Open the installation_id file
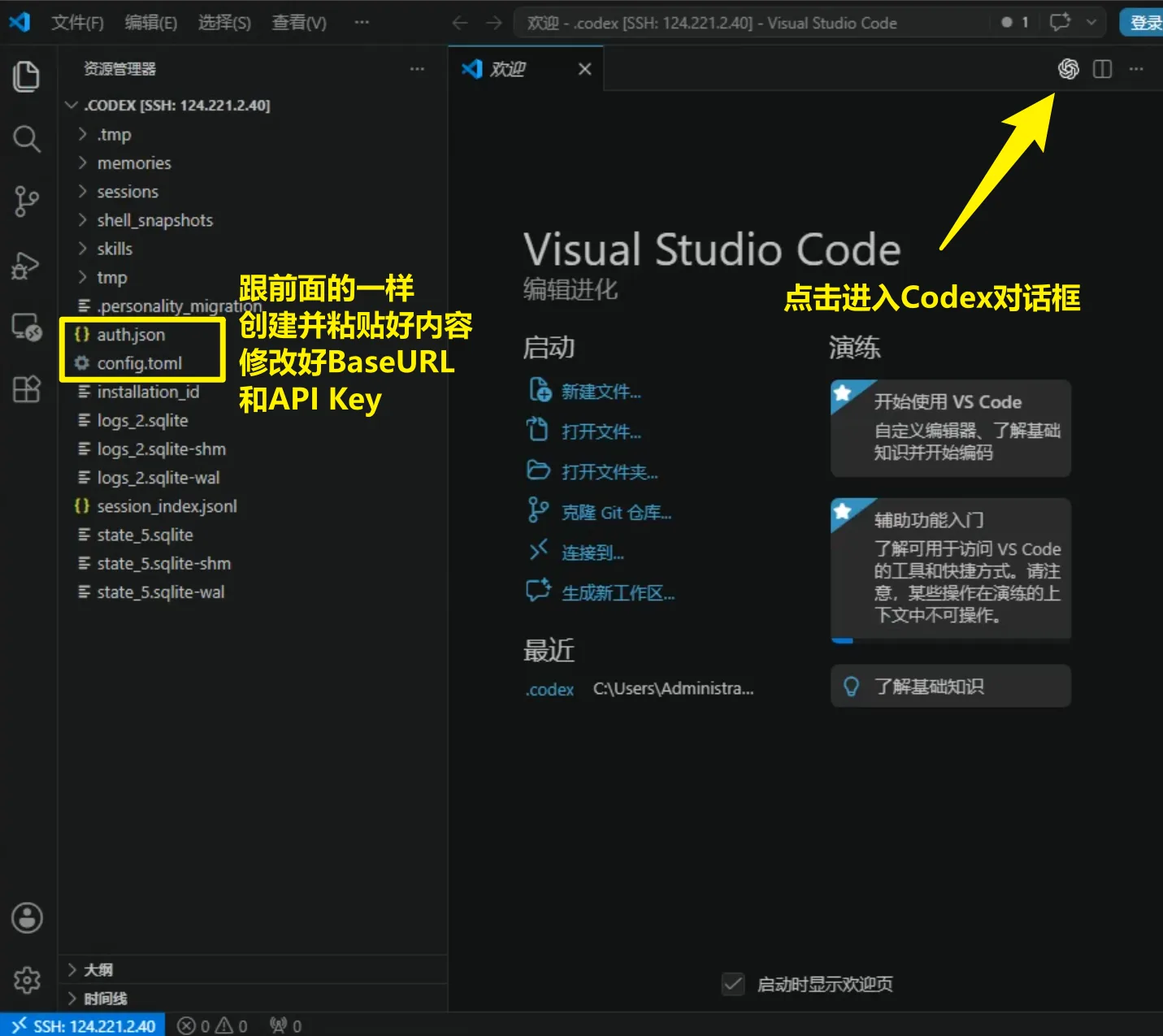 click(148, 392)
